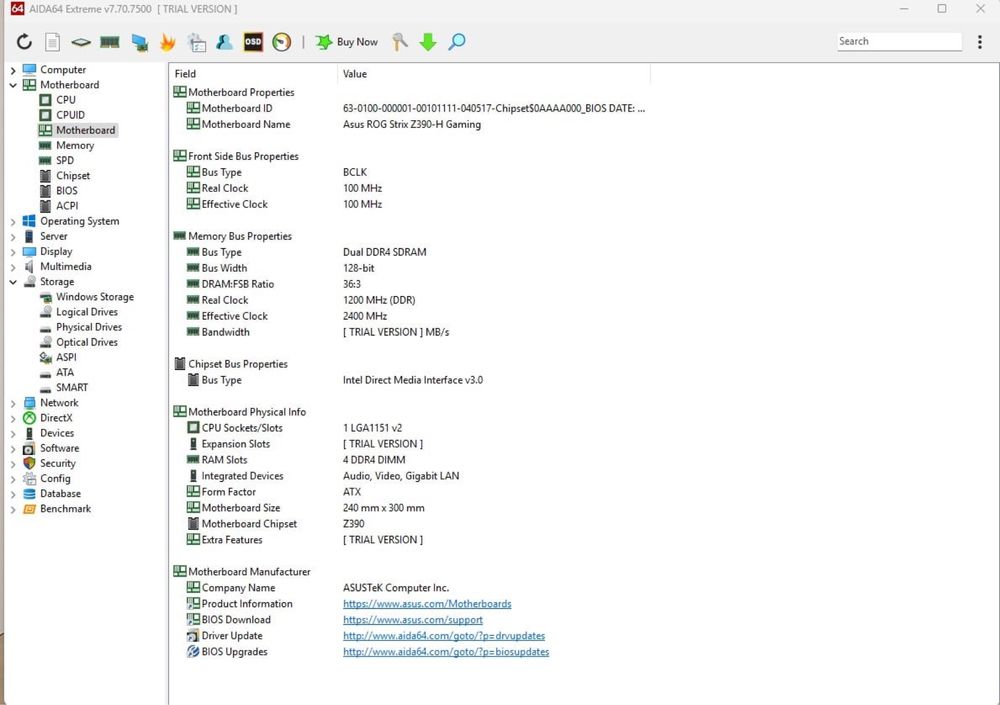
Task: Open the OSD panel icon
Action: (253, 42)
